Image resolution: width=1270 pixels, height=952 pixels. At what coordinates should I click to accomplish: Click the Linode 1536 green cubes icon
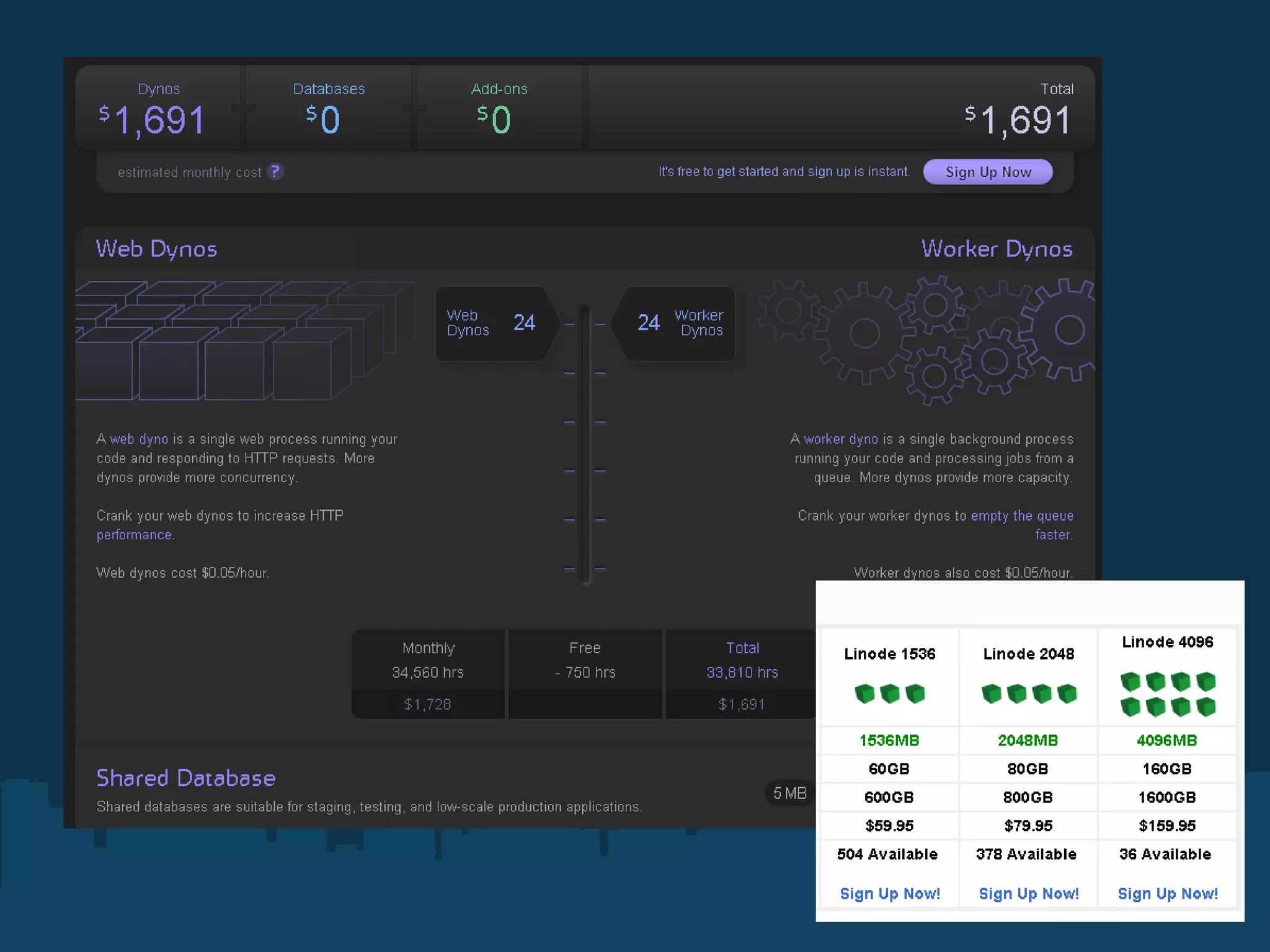(x=889, y=694)
